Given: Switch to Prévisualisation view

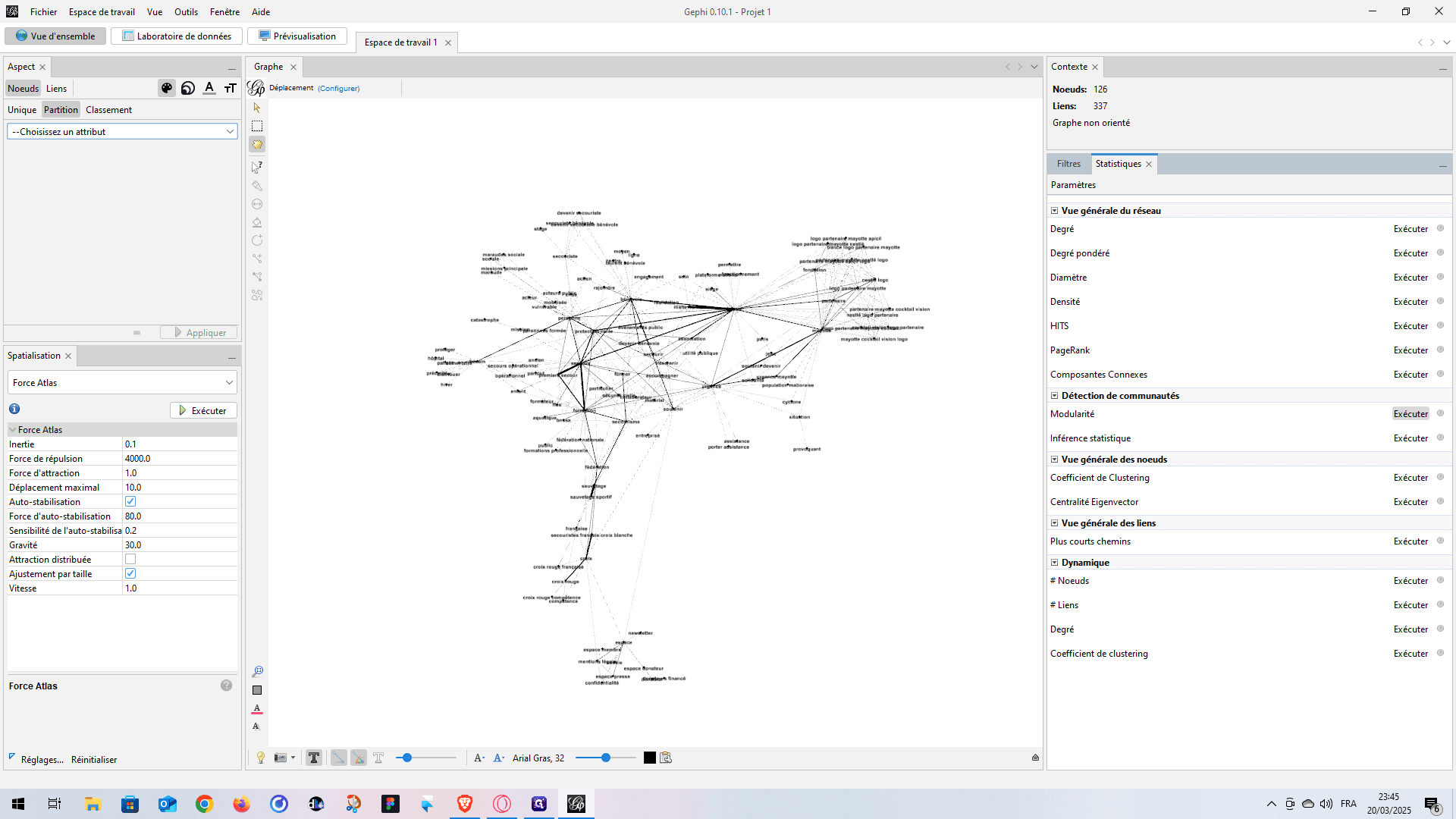Looking at the screenshot, I should coord(297,36).
